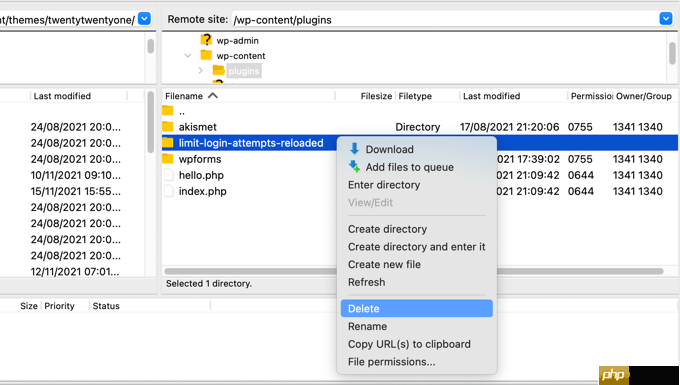The image size is (680, 385).
Task: Open the Remote site path dropdown
Action: pyautogui.click(x=666, y=19)
